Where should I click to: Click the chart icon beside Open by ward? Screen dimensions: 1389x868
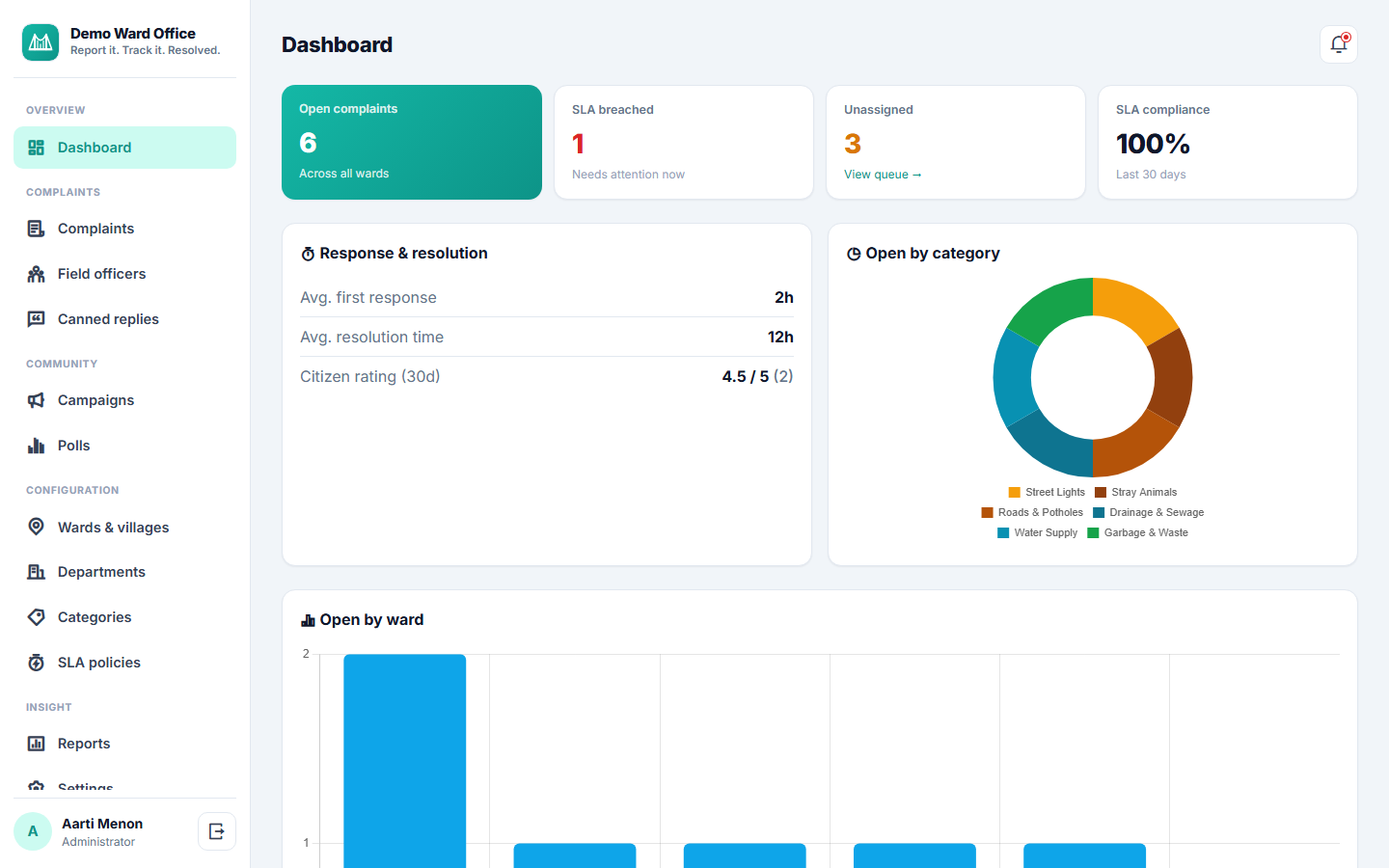coord(308,620)
